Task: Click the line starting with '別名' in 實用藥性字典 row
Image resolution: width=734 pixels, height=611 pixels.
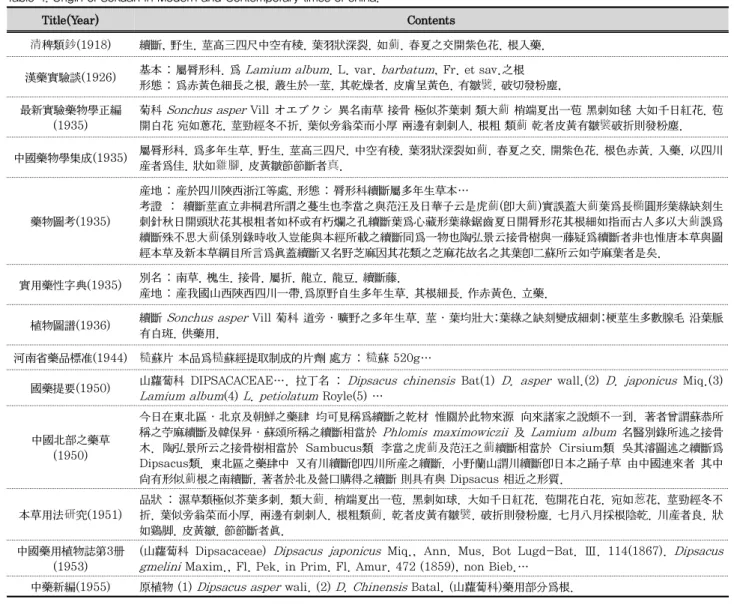Action: coord(270,278)
